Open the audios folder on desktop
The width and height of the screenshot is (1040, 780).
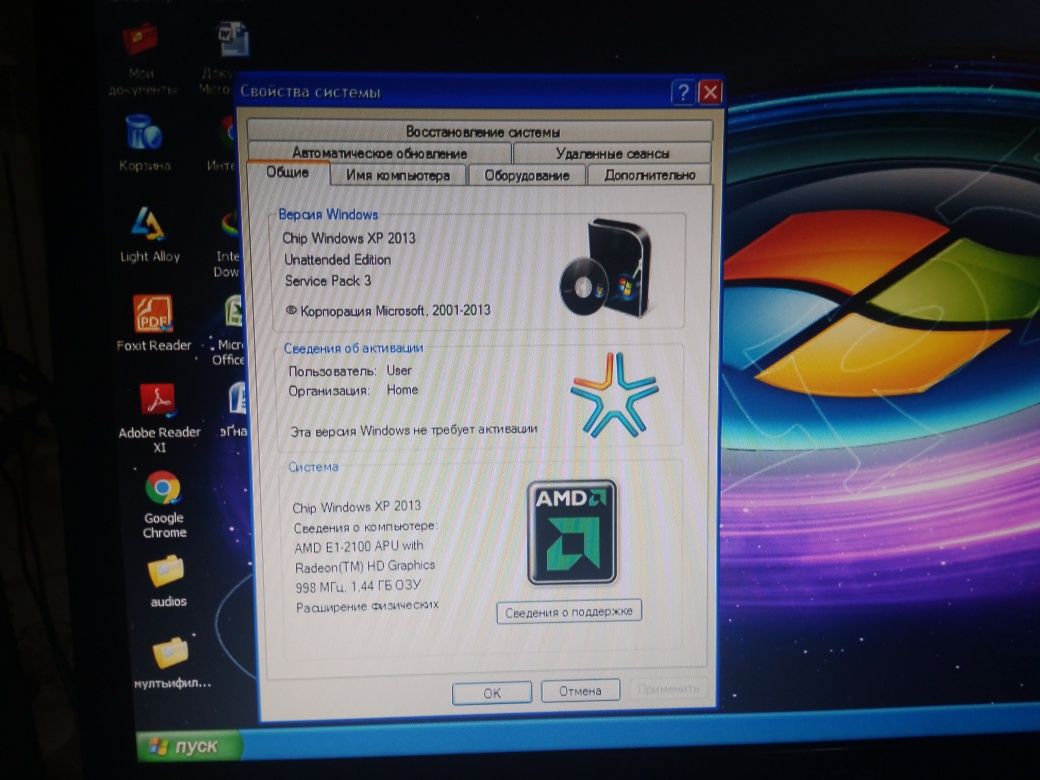coord(167,582)
